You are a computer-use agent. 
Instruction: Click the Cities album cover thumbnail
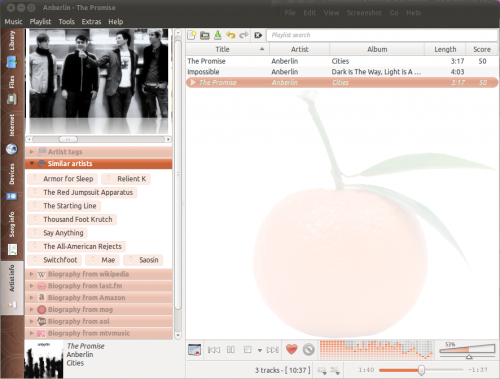[x=44, y=359]
